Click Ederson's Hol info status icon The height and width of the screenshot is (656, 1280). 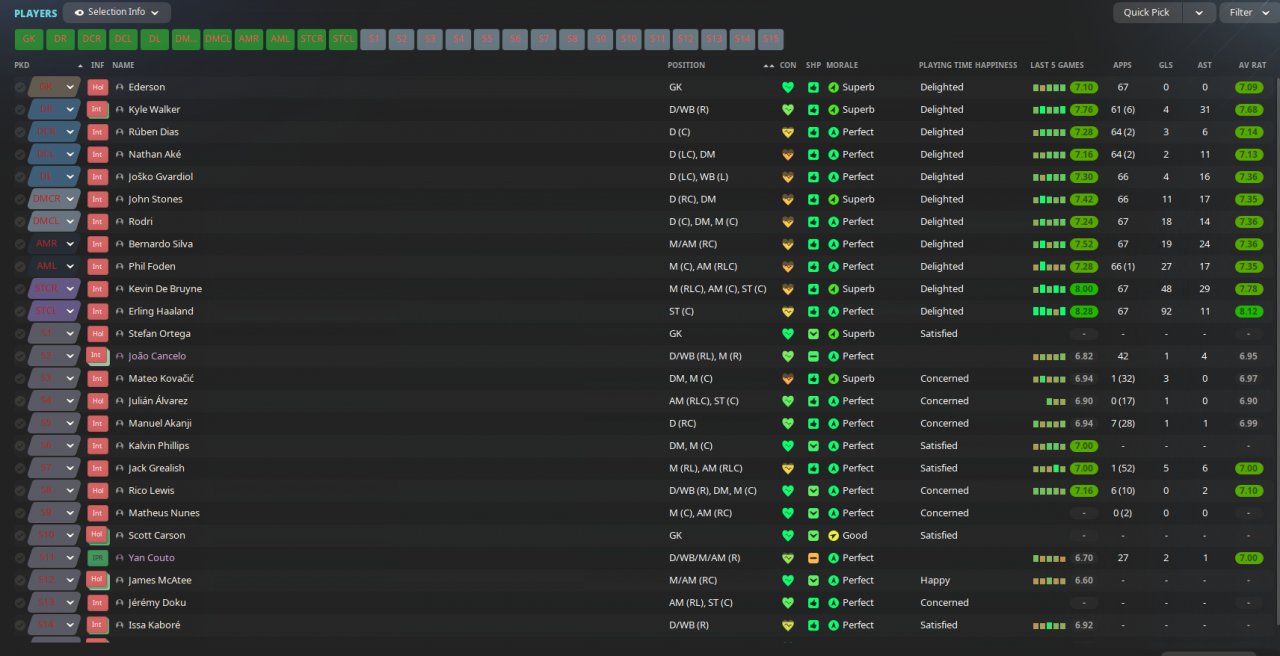point(98,87)
